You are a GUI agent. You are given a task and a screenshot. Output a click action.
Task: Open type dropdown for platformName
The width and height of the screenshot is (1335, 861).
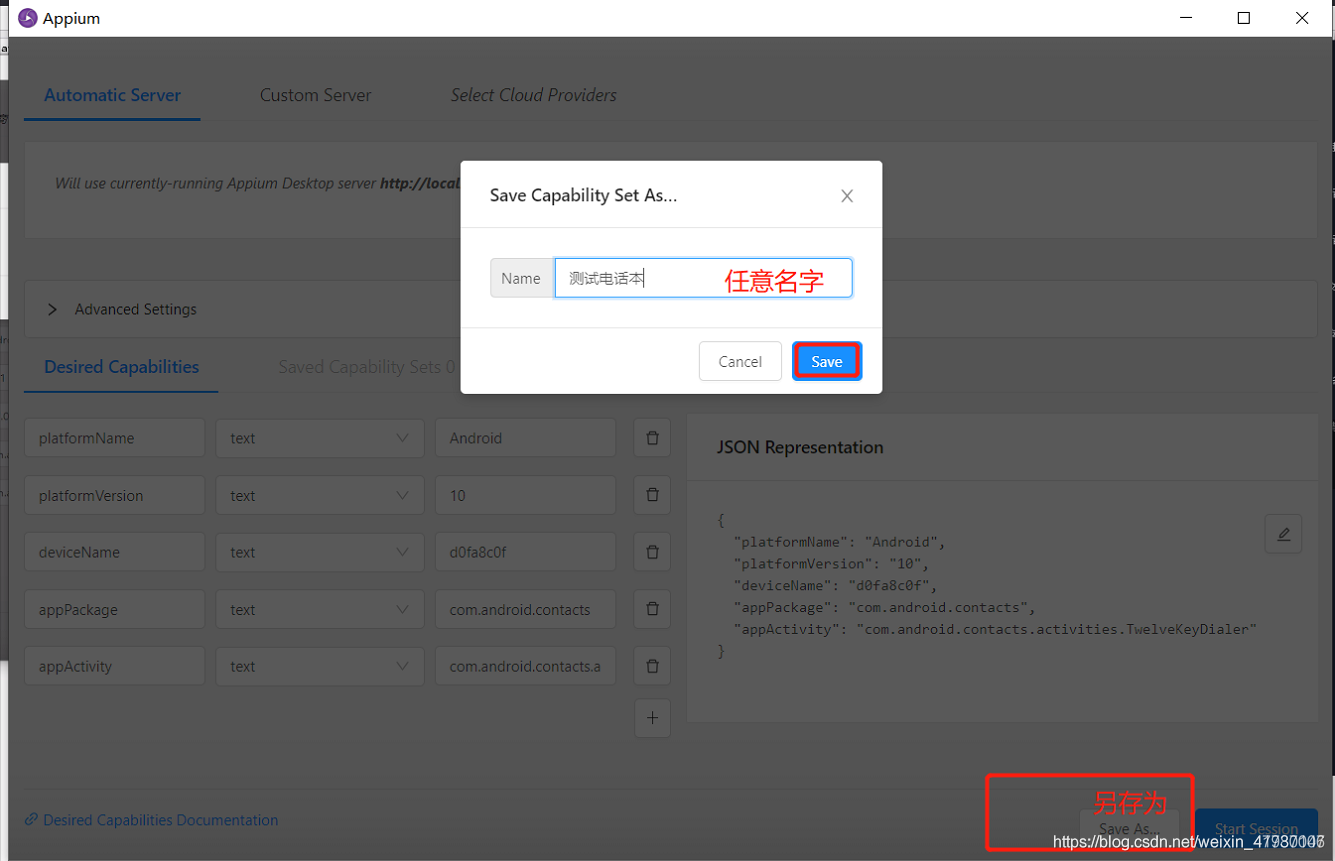click(x=320, y=438)
